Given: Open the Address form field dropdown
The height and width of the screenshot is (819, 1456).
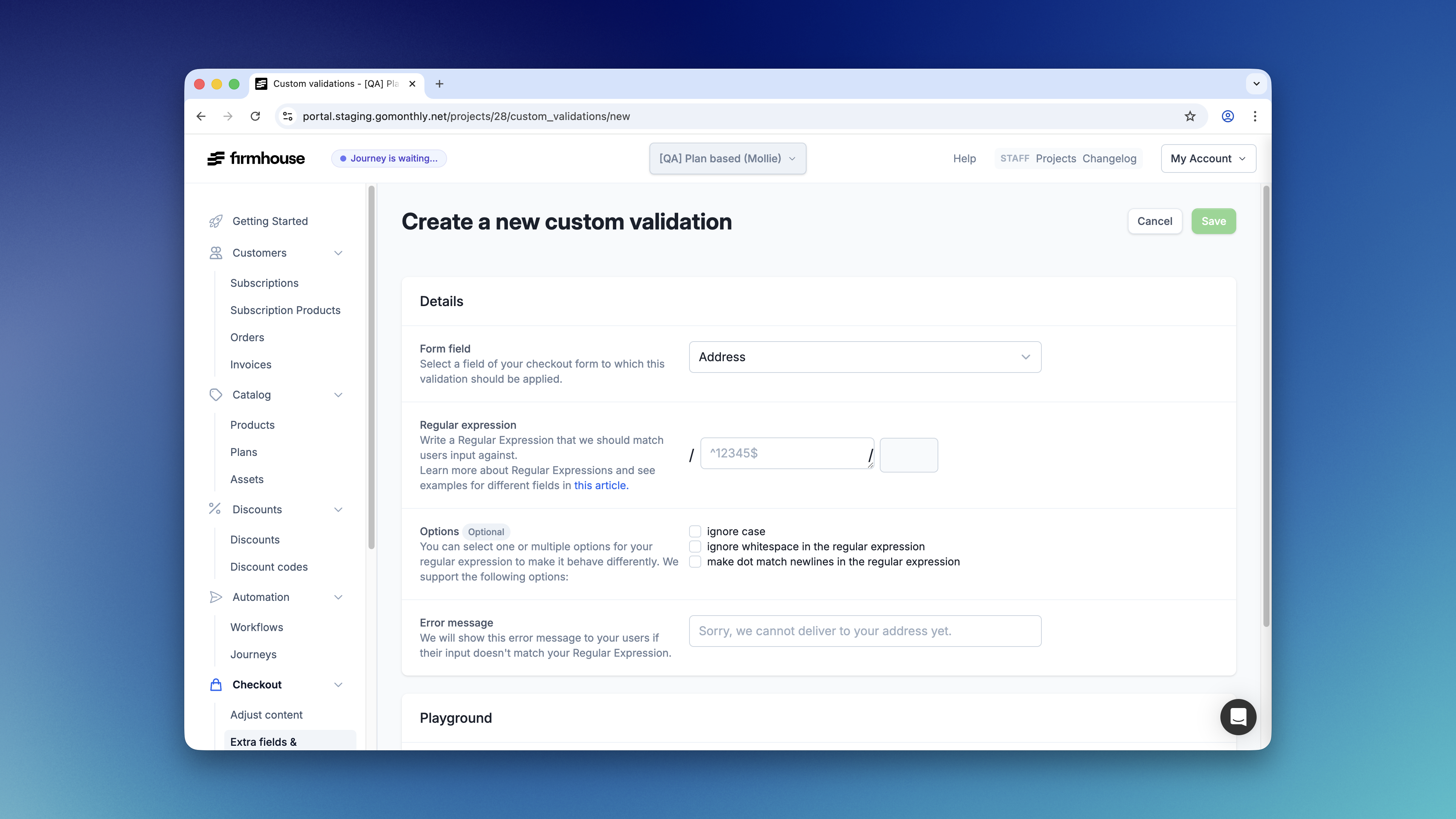Looking at the screenshot, I should (865, 356).
